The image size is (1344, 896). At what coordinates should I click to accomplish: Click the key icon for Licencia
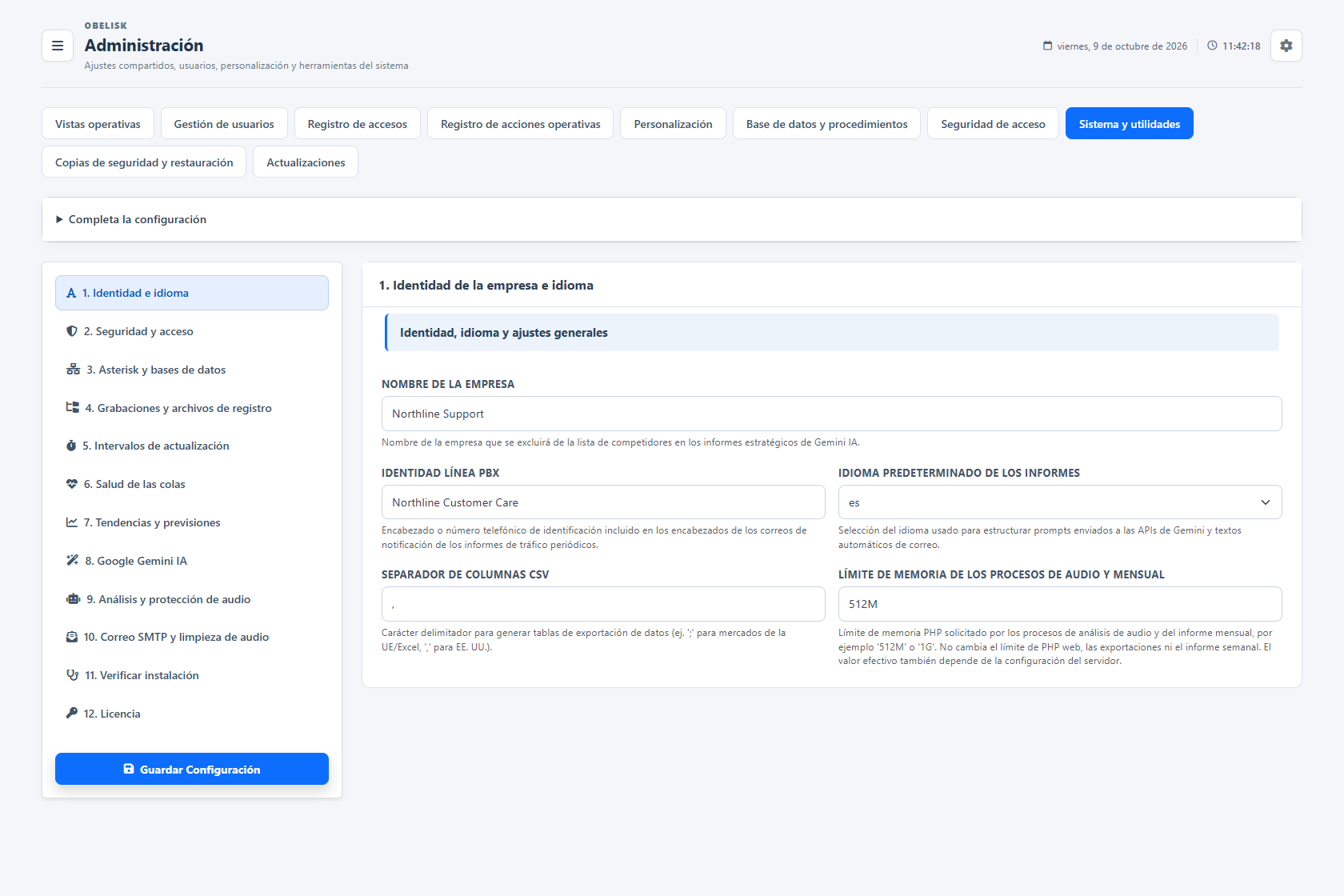72,714
